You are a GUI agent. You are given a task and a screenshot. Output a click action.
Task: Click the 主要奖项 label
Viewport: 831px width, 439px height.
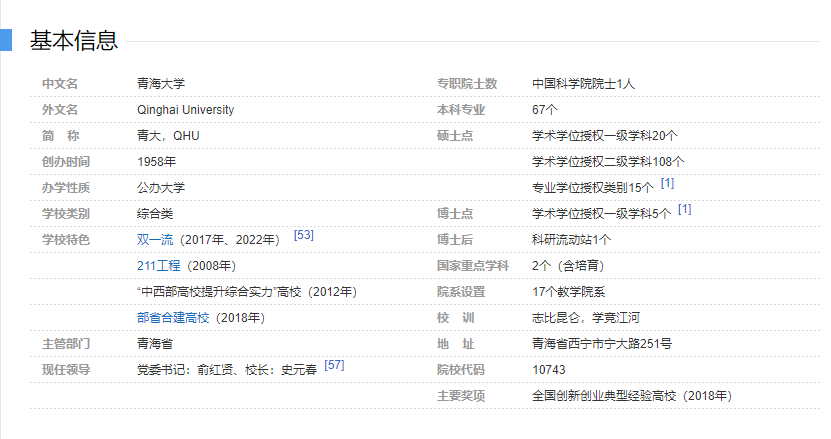tap(460, 396)
